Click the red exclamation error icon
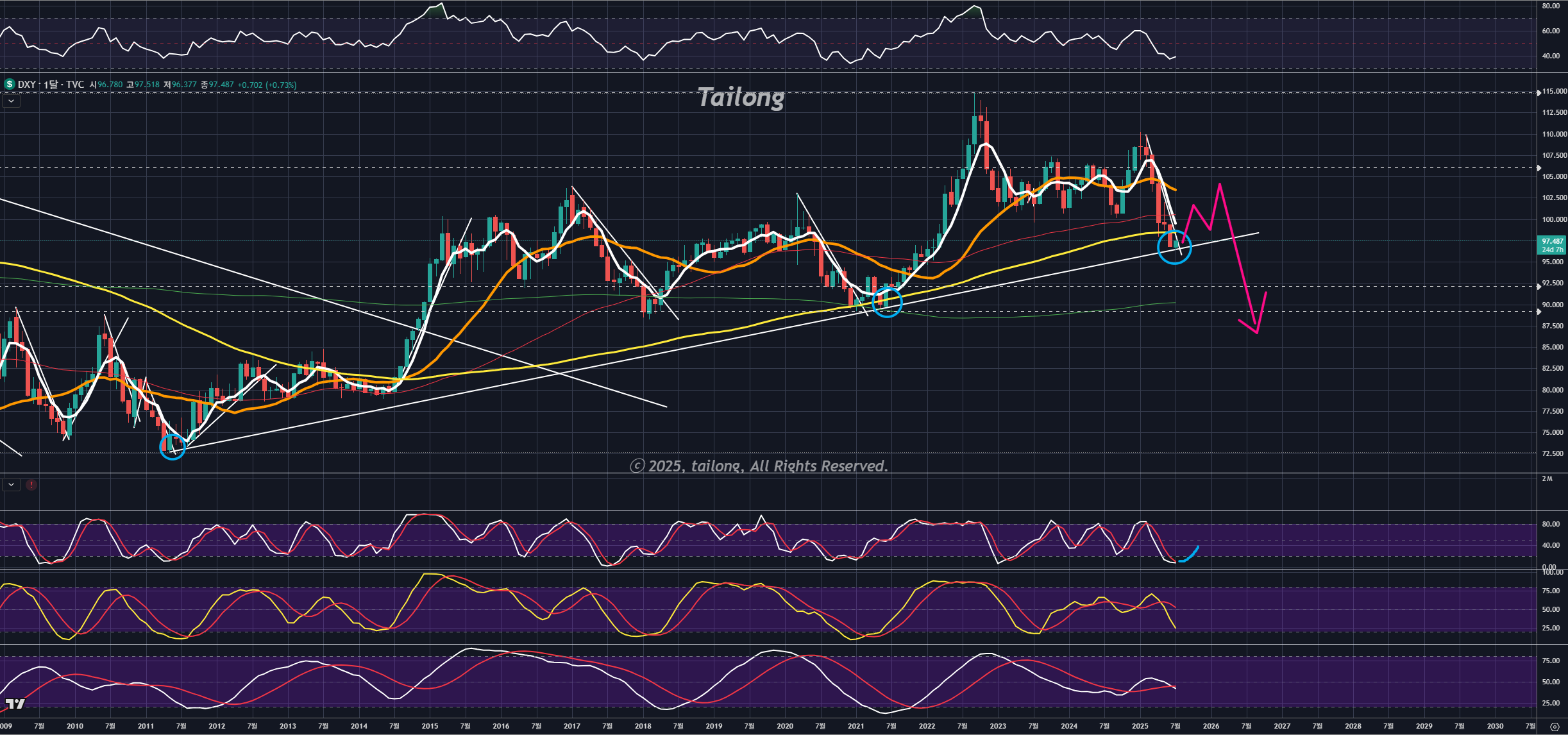1568x735 pixels. [x=31, y=485]
